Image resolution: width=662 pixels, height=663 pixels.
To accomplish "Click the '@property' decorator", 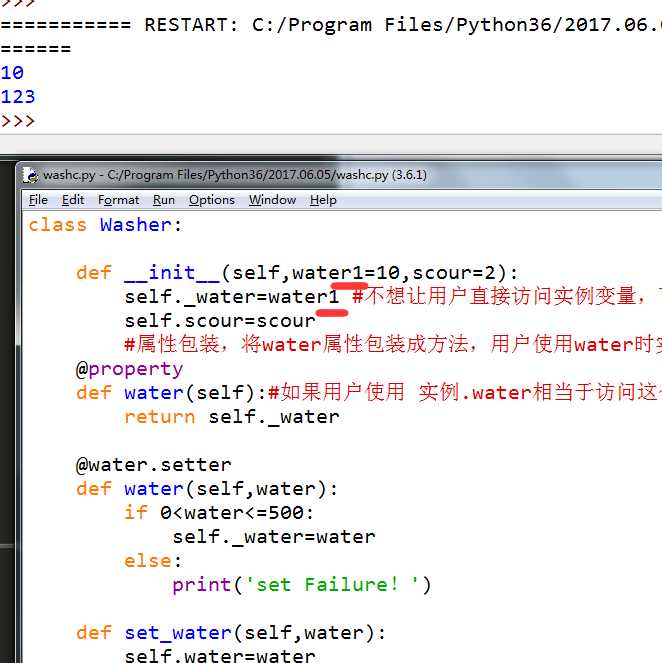I will [129, 370].
